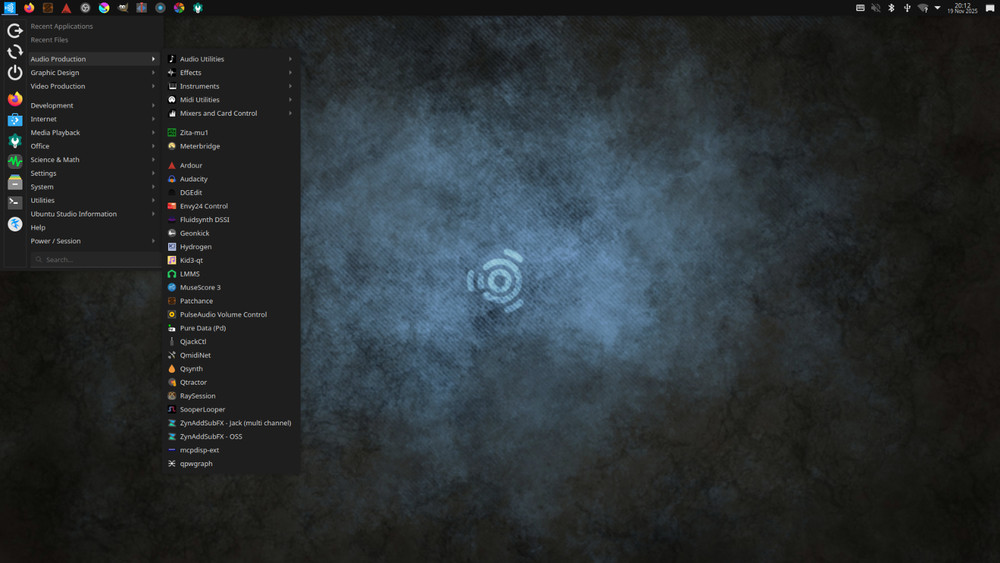Click the Ardour icon in top panel

[x=66, y=8]
